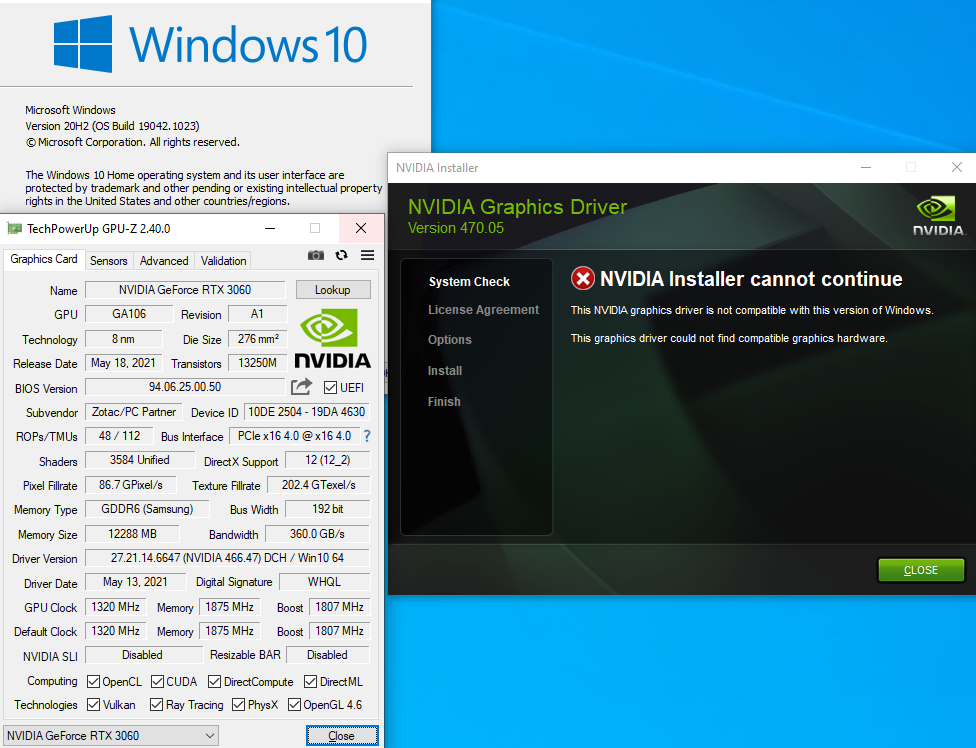Screen dimensions: 976x748
Task: Select License Agreement installer step
Action: coord(483,310)
